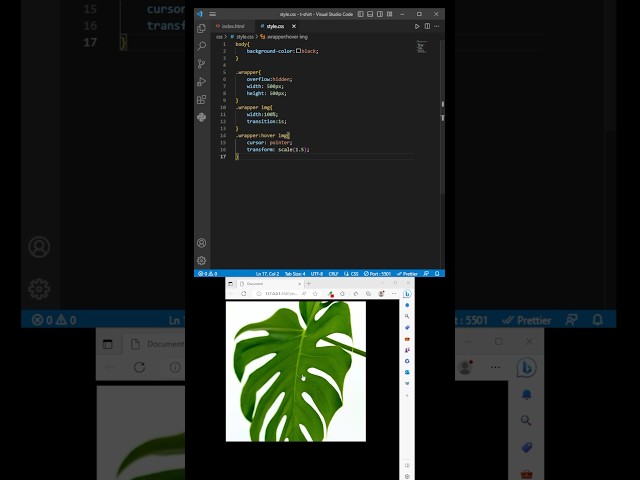Viewport: 640px width, 480px height.
Task: Select the sharp browser's 'Document' tab
Action: click(269, 284)
